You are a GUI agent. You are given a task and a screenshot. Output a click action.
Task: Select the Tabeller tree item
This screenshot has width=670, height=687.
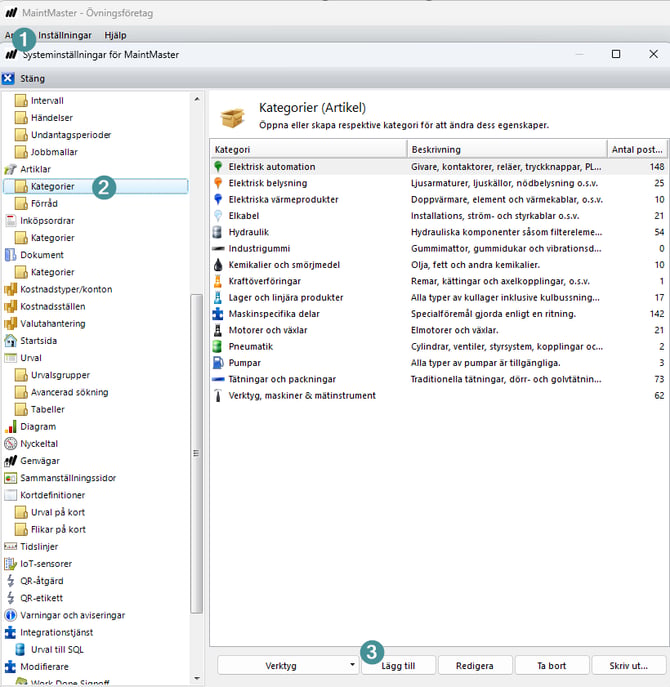pos(48,409)
